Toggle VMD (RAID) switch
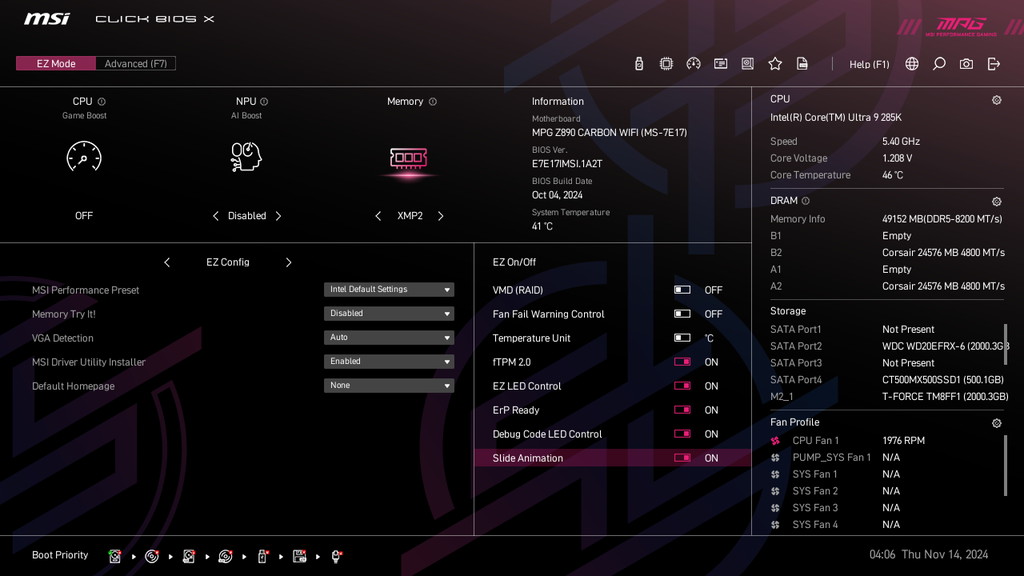 click(x=682, y=289)
